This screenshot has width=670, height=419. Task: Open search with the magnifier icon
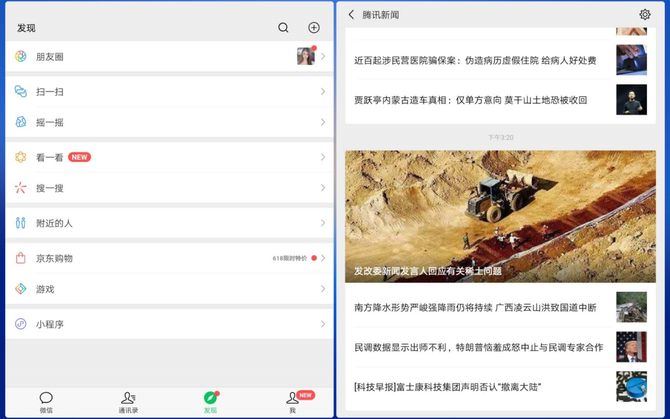283,28
